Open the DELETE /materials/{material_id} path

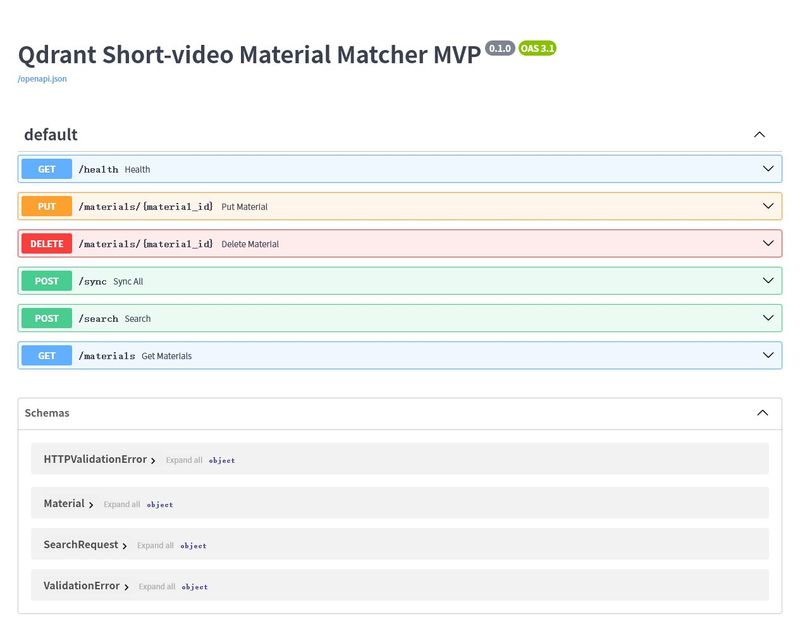pyautogui.click(x=145, y=244)
